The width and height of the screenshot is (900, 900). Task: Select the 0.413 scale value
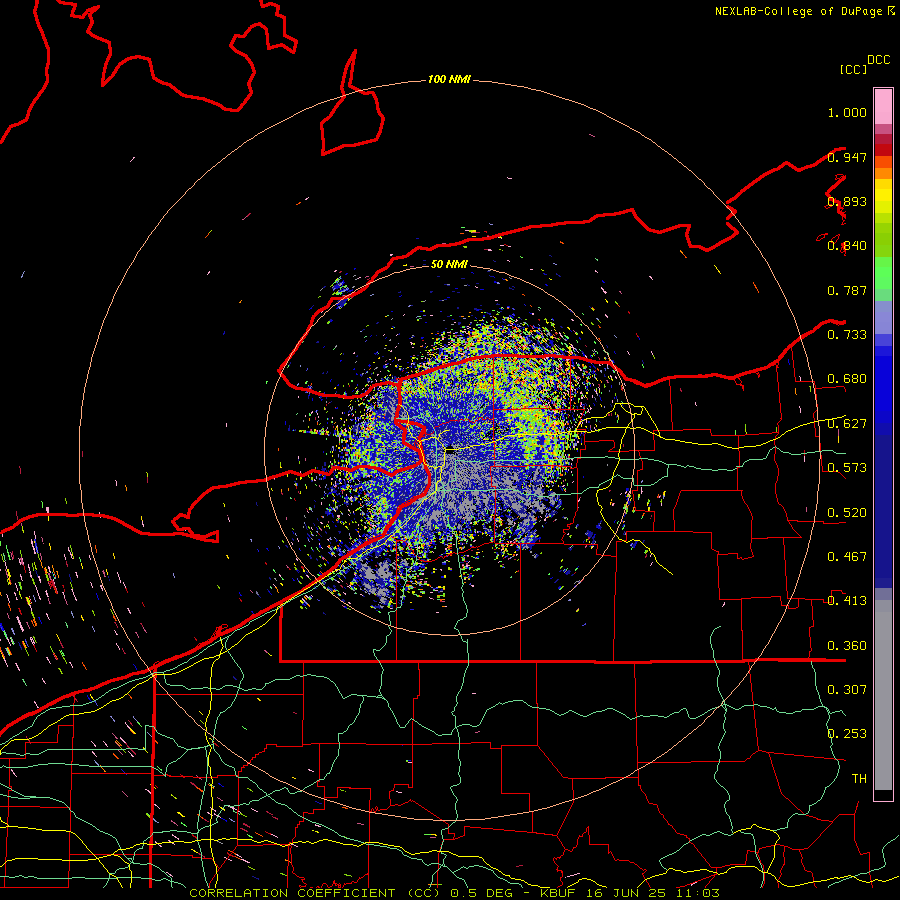pos(847,600)
